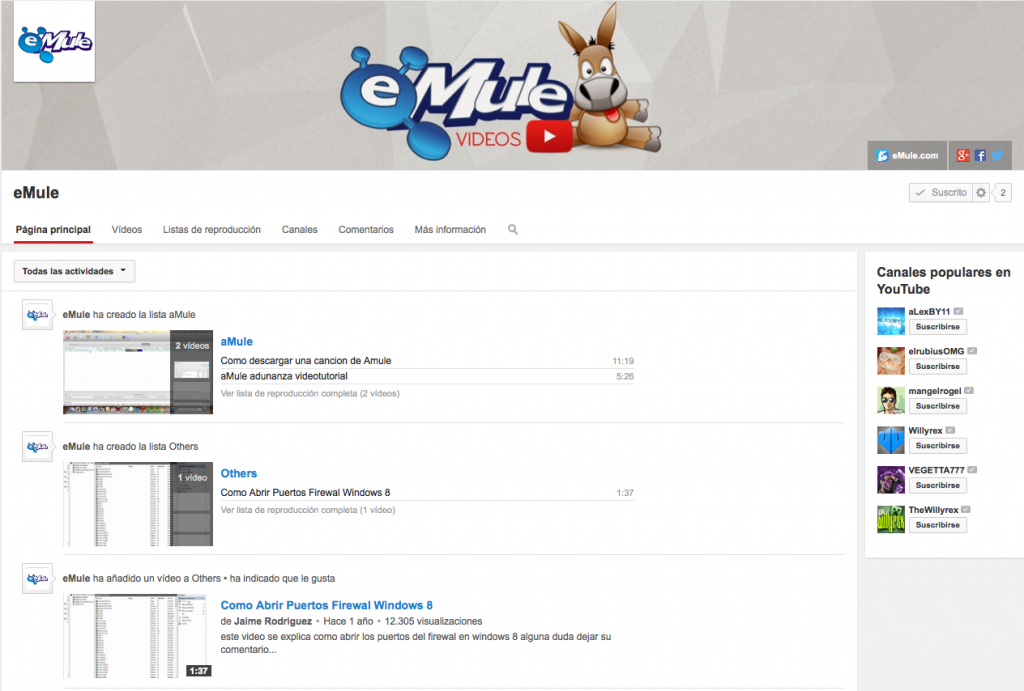The height and width of the screenshot is (691, 1024).
Task: Go to the Canales tab
Action: tap(300, 230)
